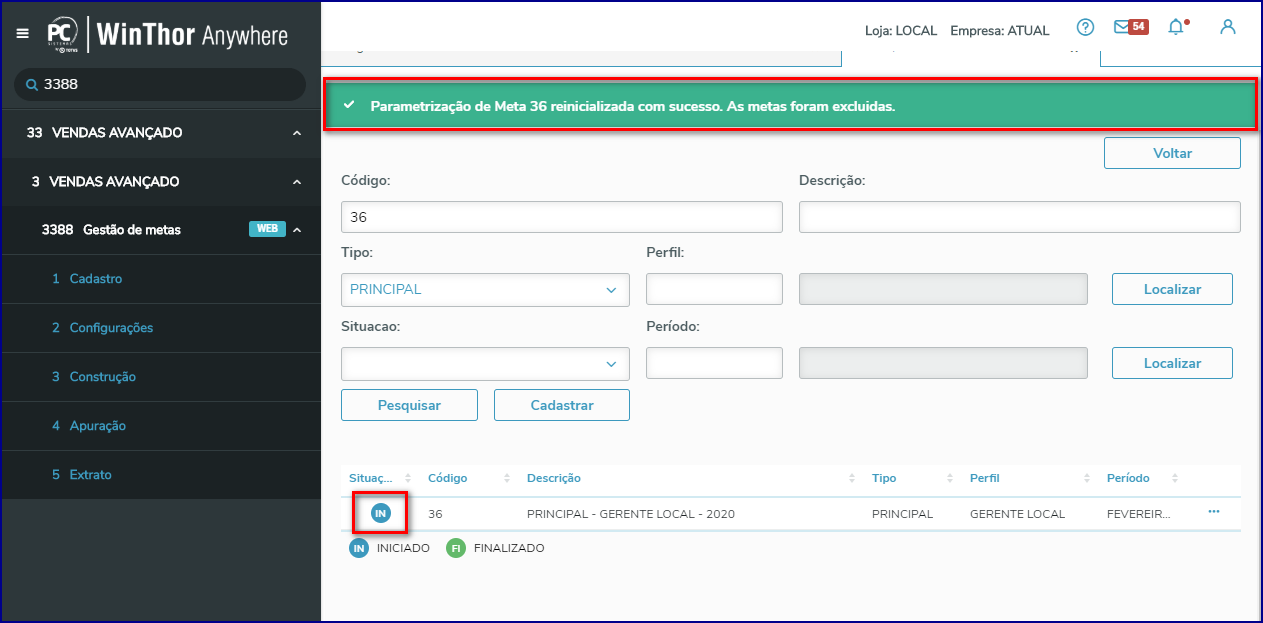
Task: Sort table by Perfil column arrows
Action: [1088, 478]
